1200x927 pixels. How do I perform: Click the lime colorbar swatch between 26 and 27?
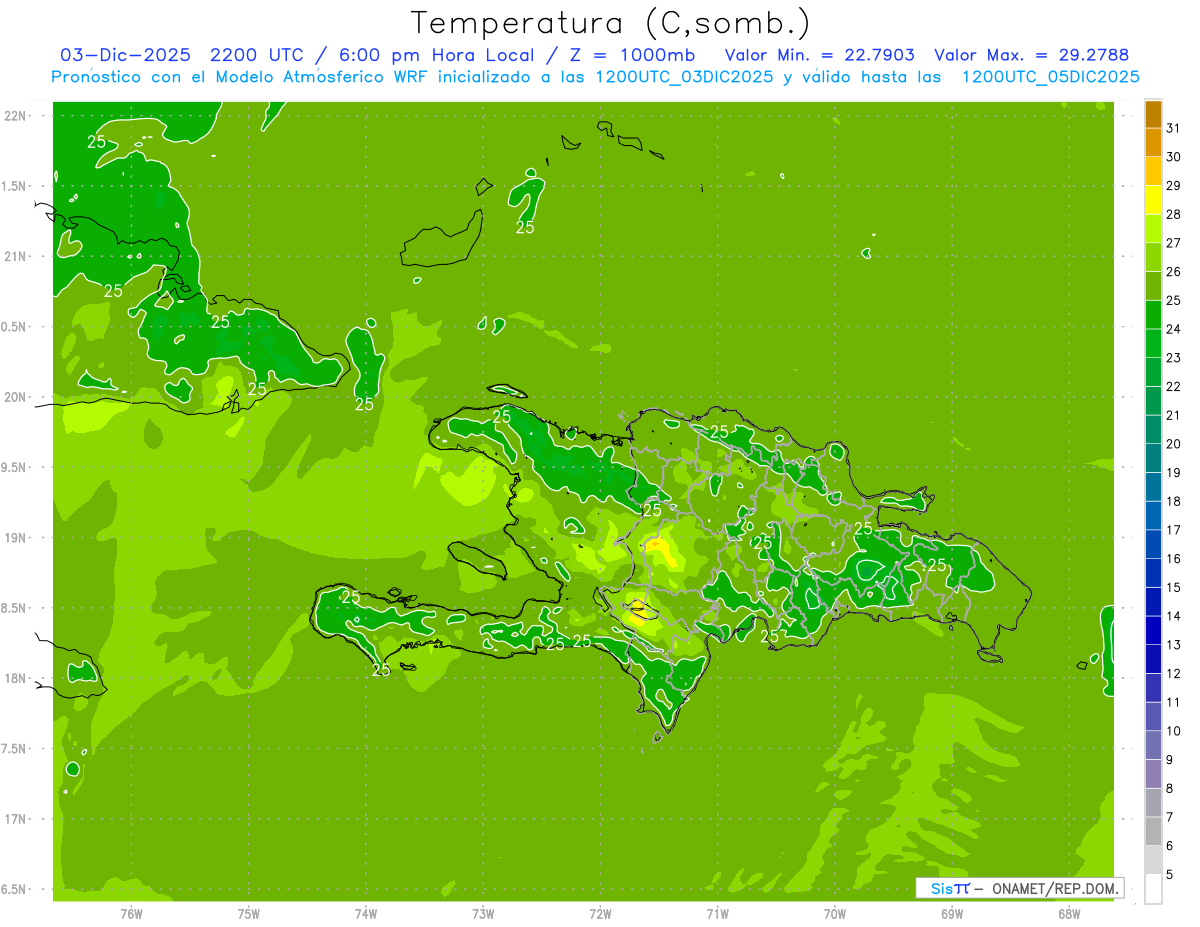pyautogui.click(x=1153, y=257)
